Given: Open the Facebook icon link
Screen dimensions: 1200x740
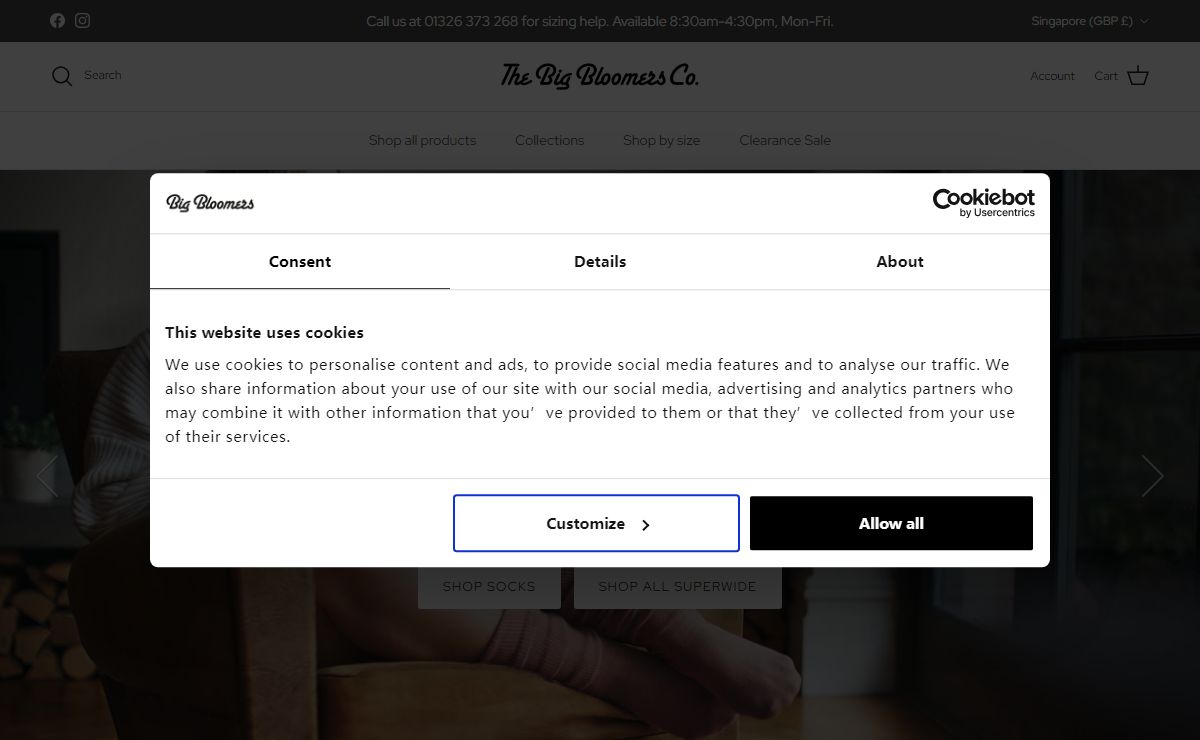Looking at the screenshot, I should pos(57,20).
